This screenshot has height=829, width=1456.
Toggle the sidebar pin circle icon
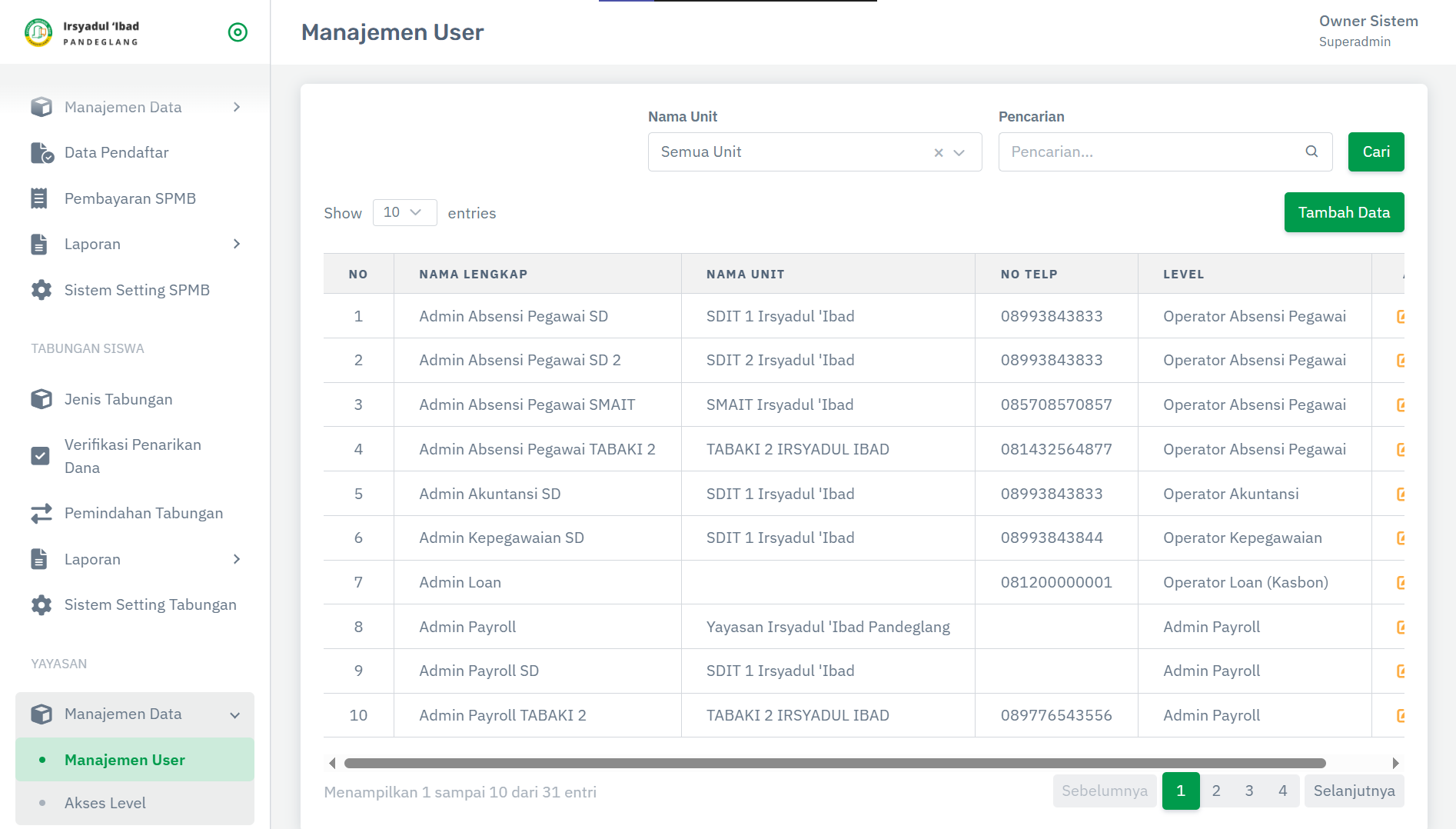point(238,32)
